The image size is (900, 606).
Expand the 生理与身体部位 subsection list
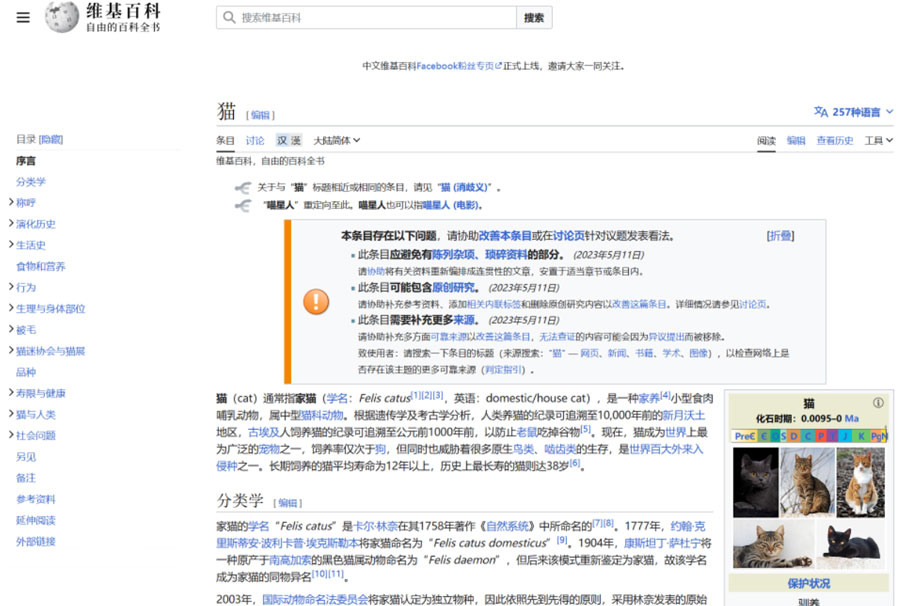click(x=11, y=308)
